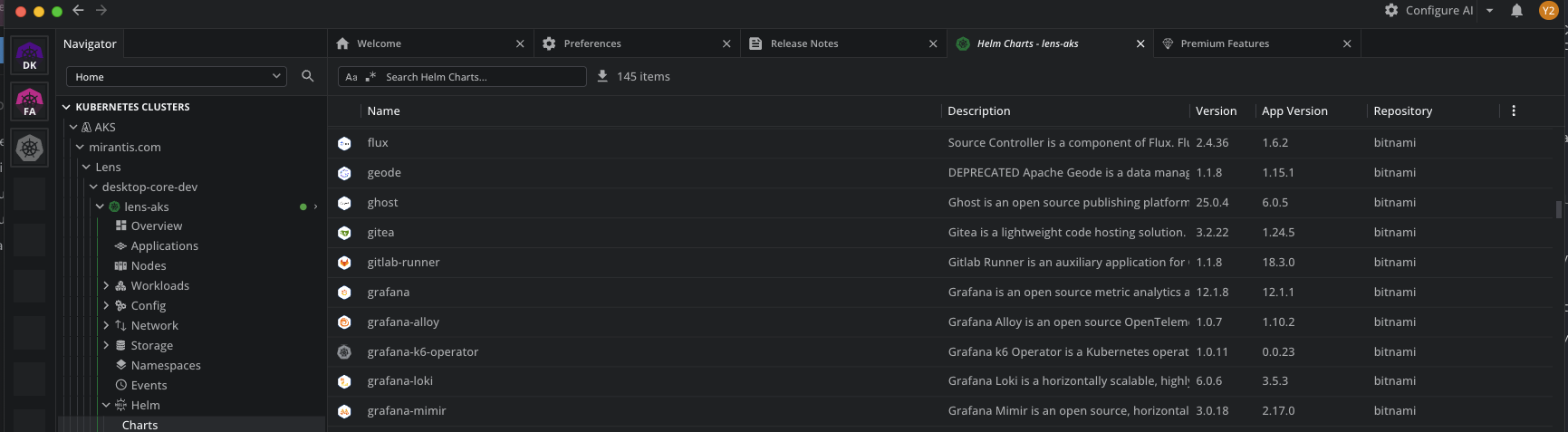Collapse the mirantis.com tree node
The height and width of the screenshot is (432, 1568).
(80, 147)
